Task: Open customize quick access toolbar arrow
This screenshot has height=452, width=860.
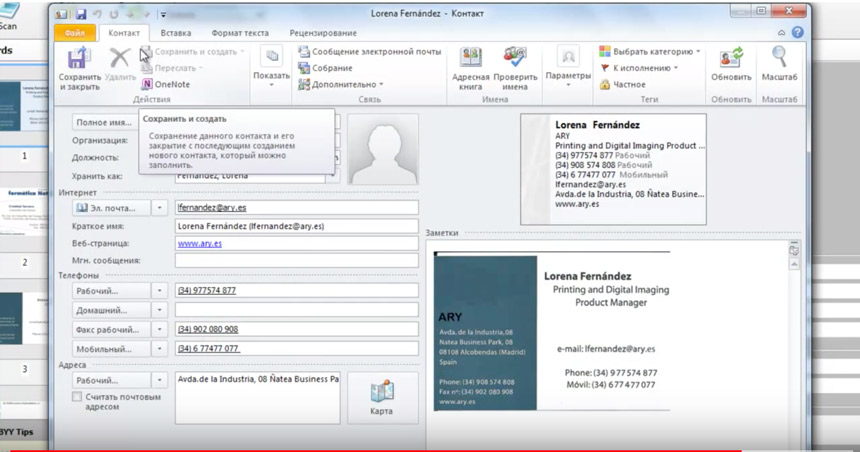Action: (163, 15)
